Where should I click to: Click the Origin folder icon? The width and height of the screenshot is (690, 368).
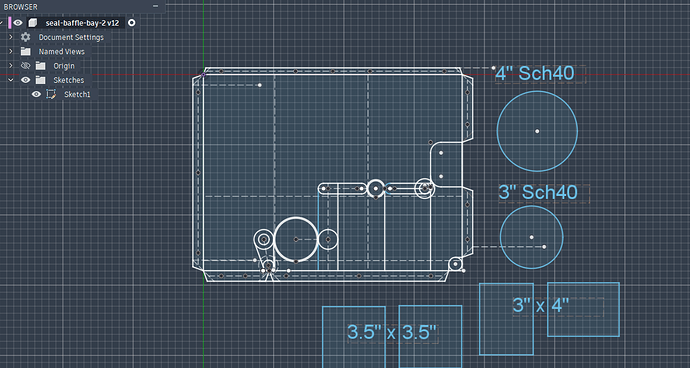coord(40,66)
